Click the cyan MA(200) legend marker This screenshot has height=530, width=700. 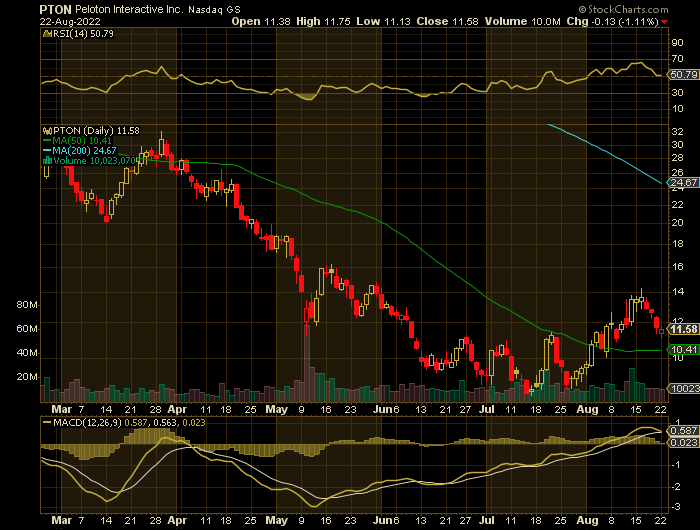[x=44, y=150]
